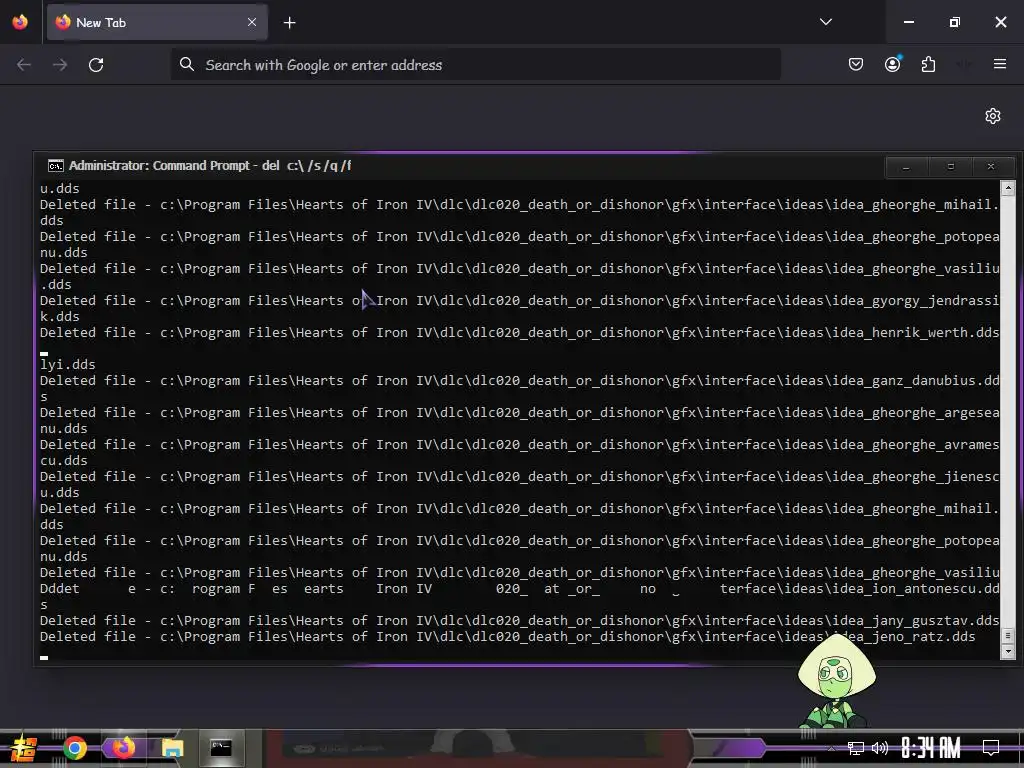Click the line ending in idea_henrik_werth.dds
This screenshot has height=768, width=1024.
pyautogui.click(x=519, y=332)
